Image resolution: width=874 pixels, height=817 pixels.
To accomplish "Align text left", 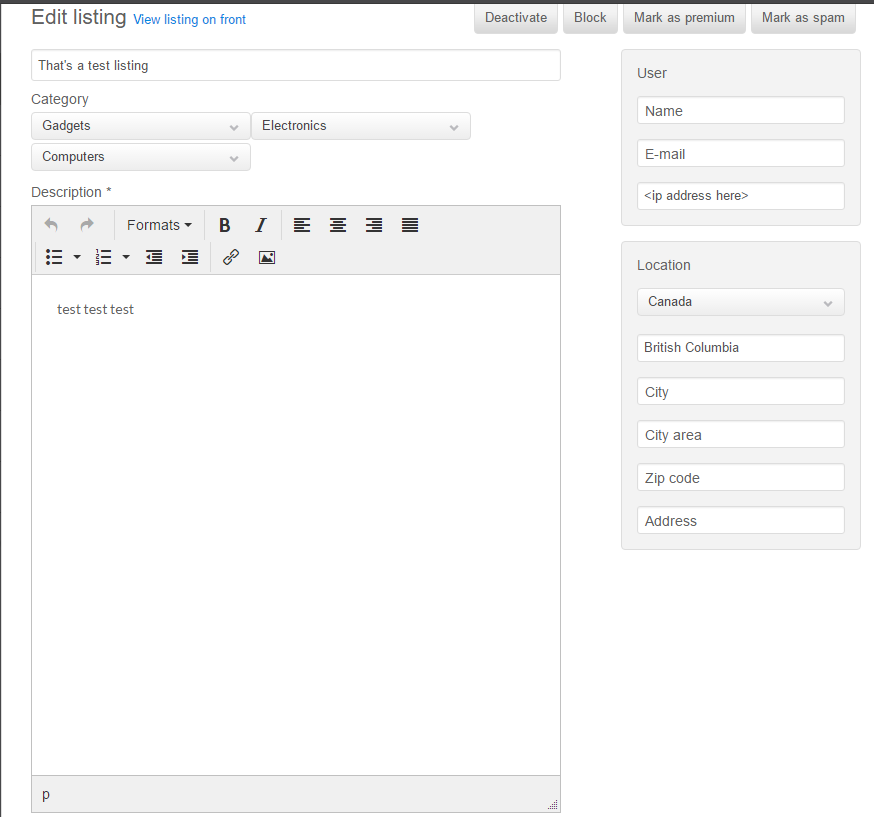I will tap(302, 225).
